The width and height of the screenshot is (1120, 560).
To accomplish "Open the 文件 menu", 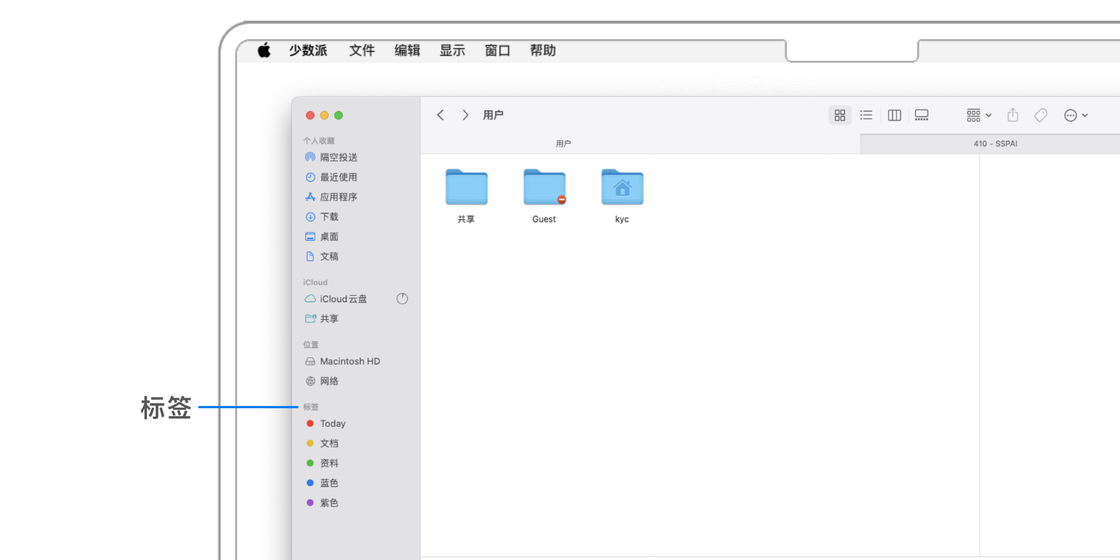I will tap(361, 50).
